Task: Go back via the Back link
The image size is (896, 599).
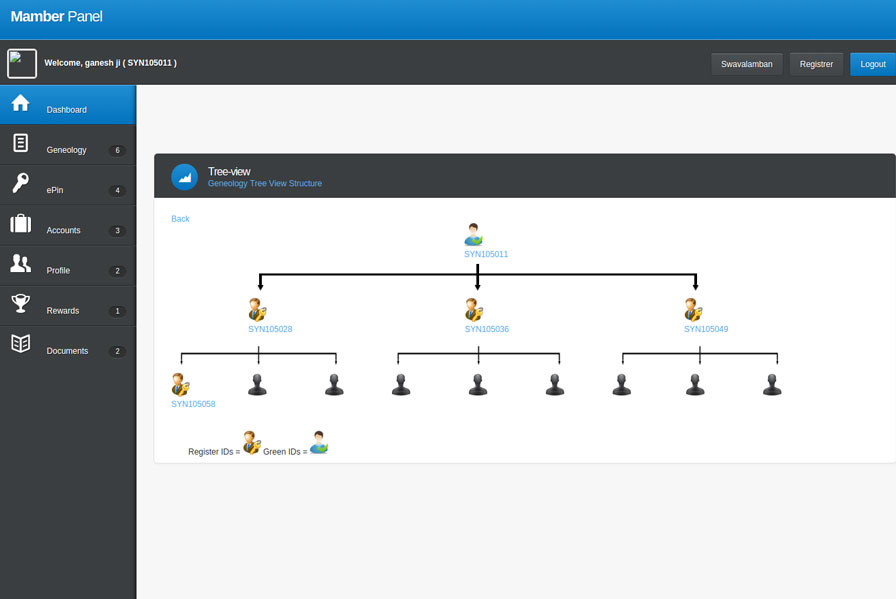Action: pos(180,219)
